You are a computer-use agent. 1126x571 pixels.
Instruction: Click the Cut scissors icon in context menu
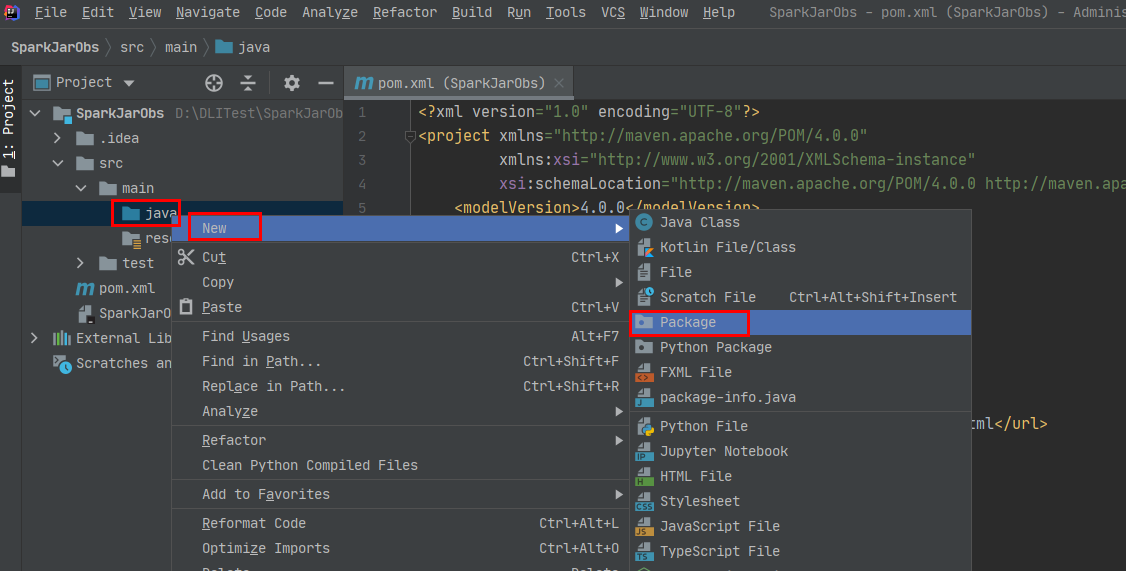point(186,257)
